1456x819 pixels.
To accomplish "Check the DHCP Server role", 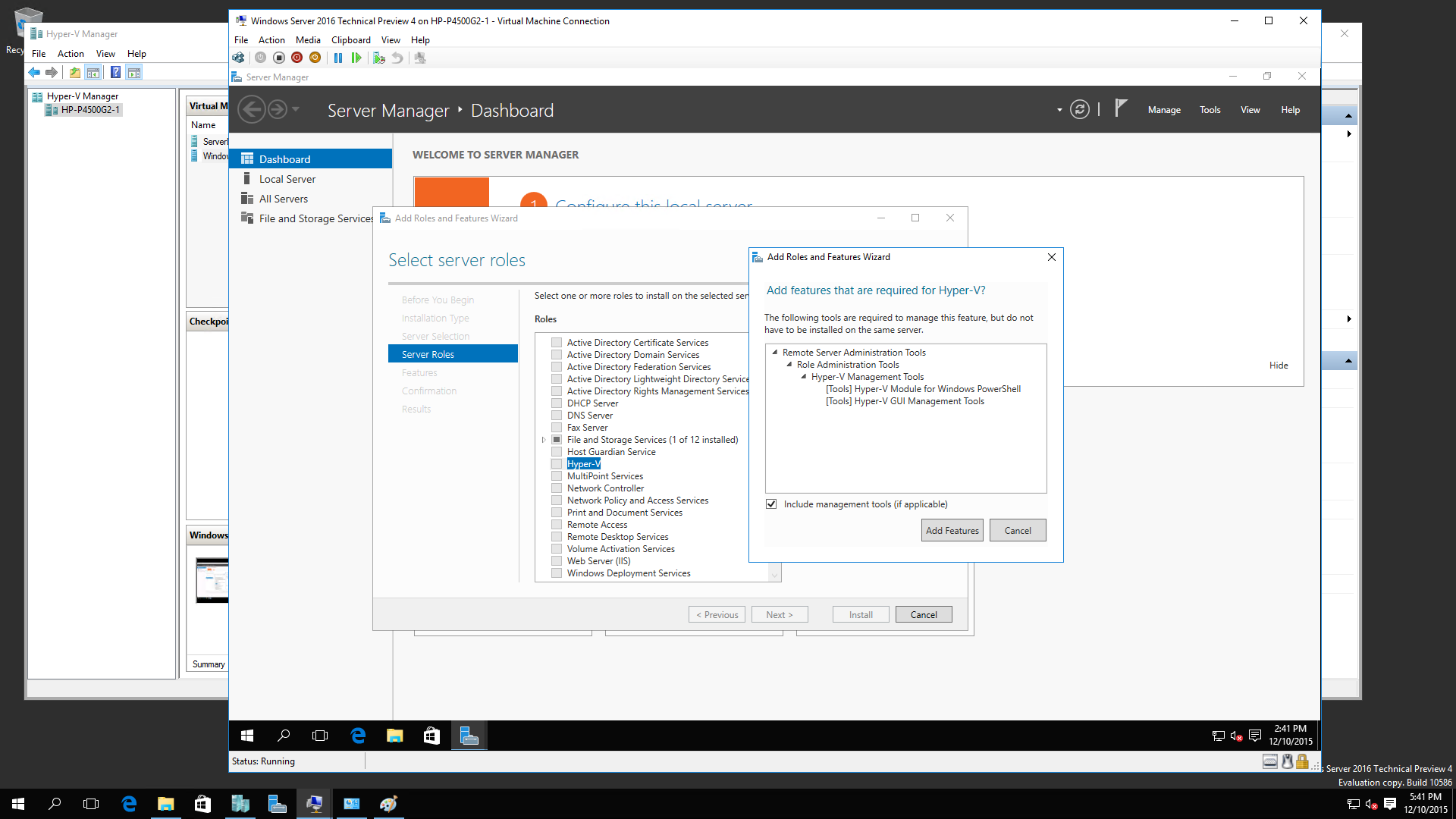I will coord(557,403).
